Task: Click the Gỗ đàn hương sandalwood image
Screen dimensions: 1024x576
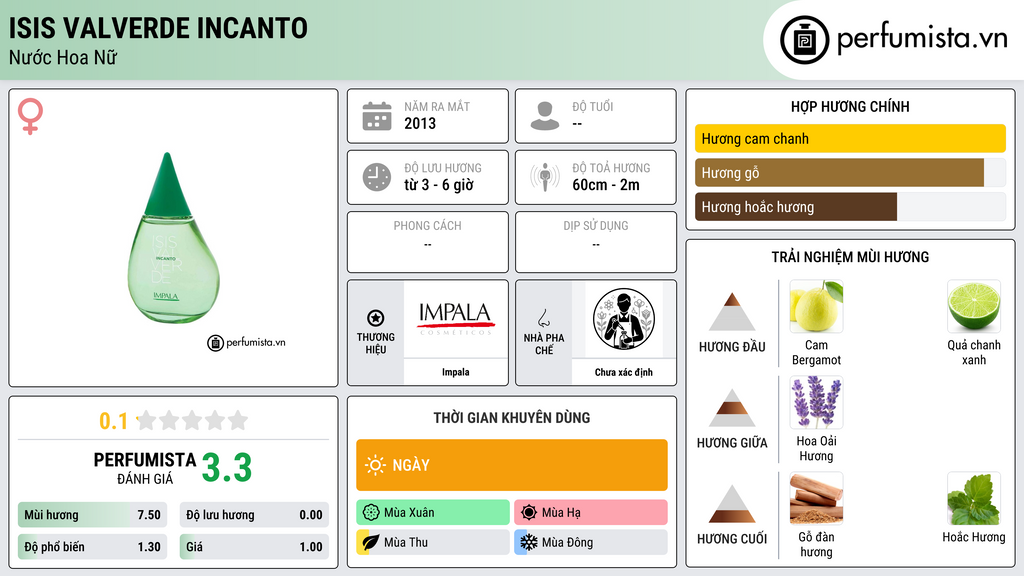Action: [x=816, y=499]
